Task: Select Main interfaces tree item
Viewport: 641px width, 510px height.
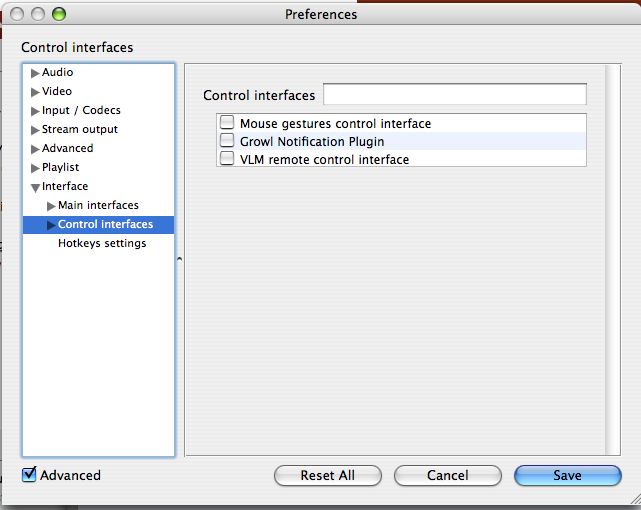Action: [98, 205]
